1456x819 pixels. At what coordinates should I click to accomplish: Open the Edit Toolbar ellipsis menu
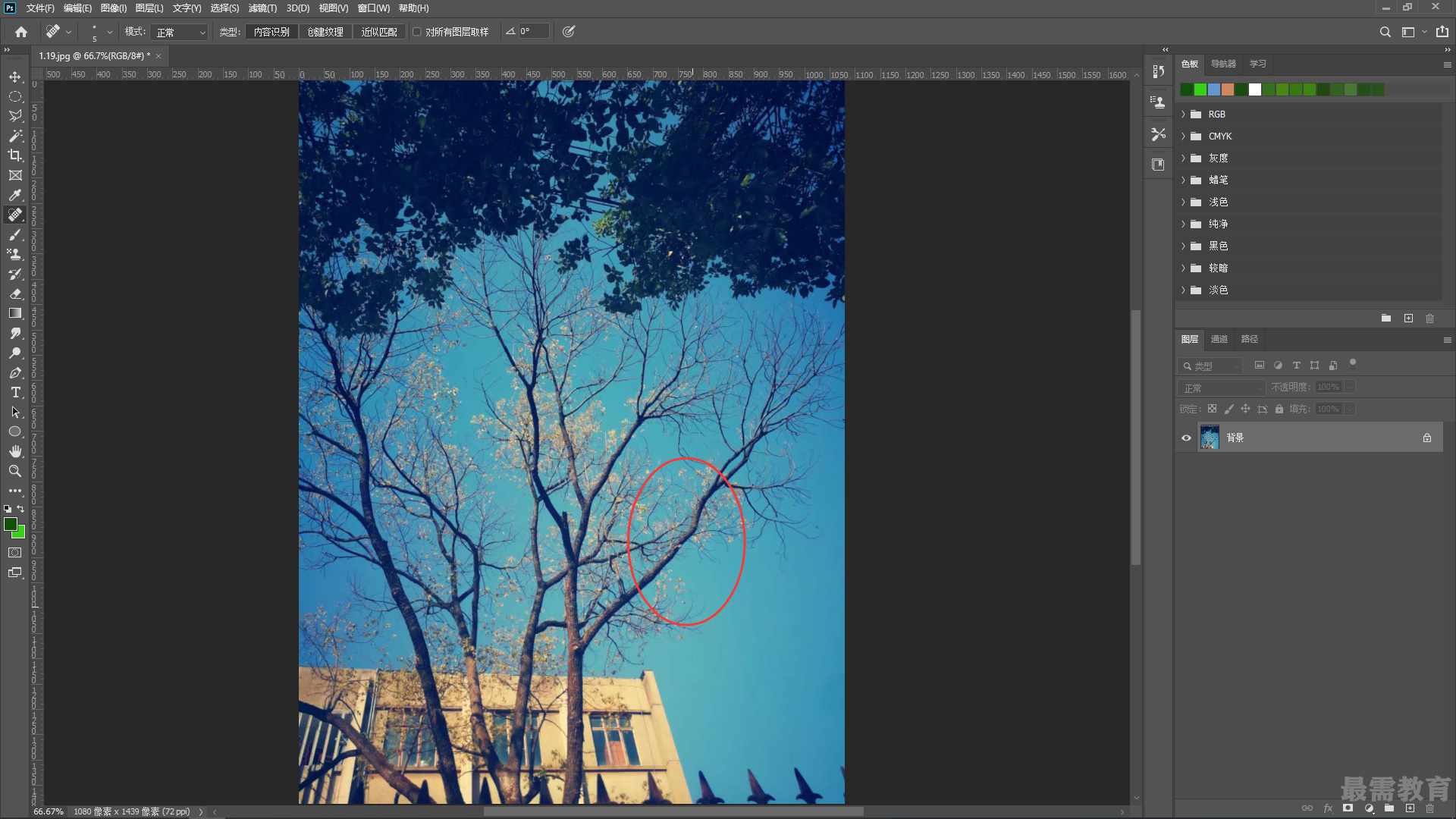15,491
